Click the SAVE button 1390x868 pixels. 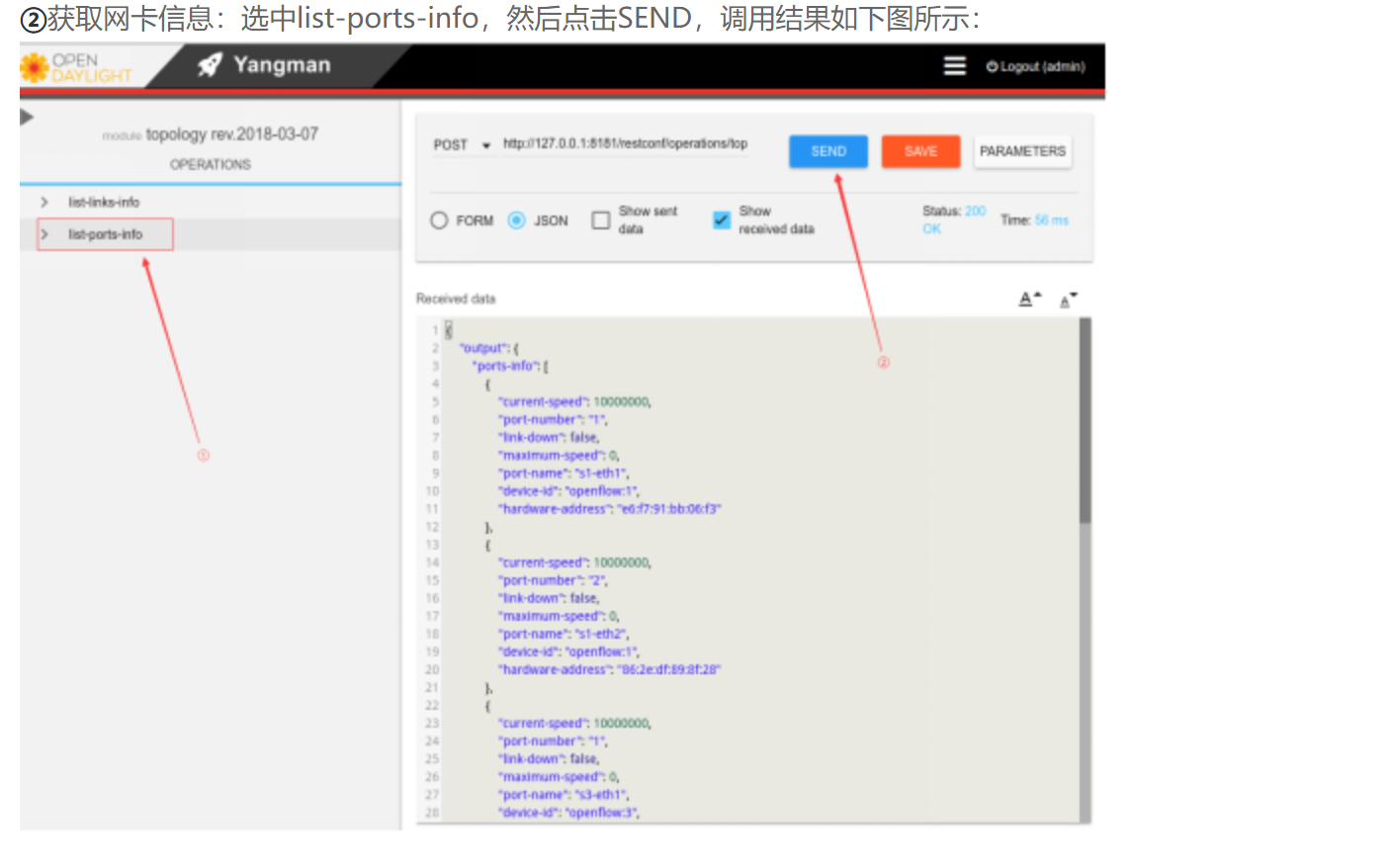click(x=919, y=150)
